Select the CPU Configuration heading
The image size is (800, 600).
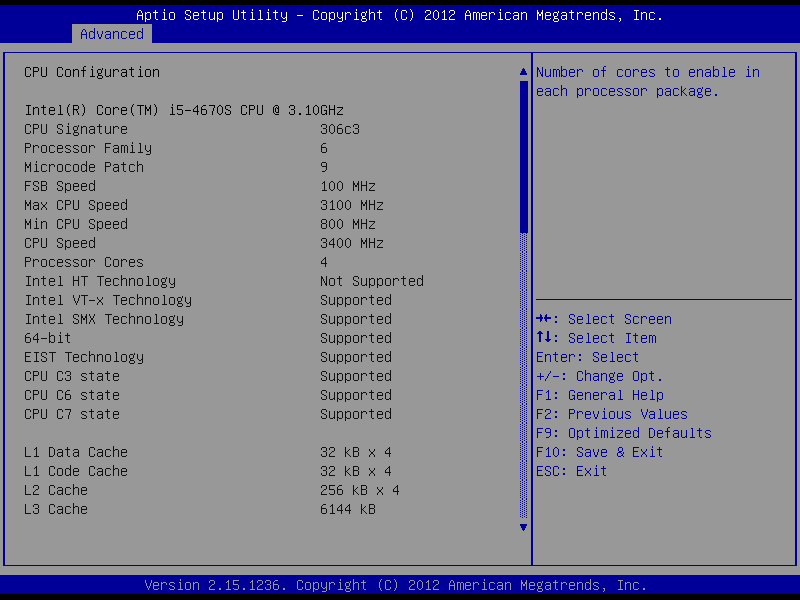click(x=92, y=72)
